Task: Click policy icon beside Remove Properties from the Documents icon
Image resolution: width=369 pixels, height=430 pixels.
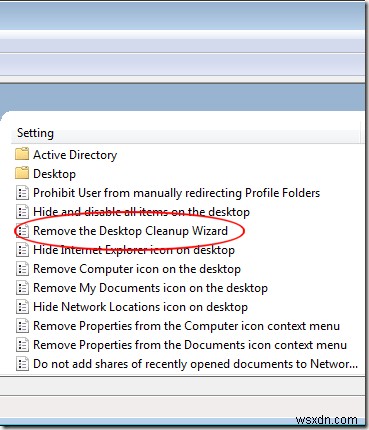Action: pyautogui.click(x=22, y=345)
